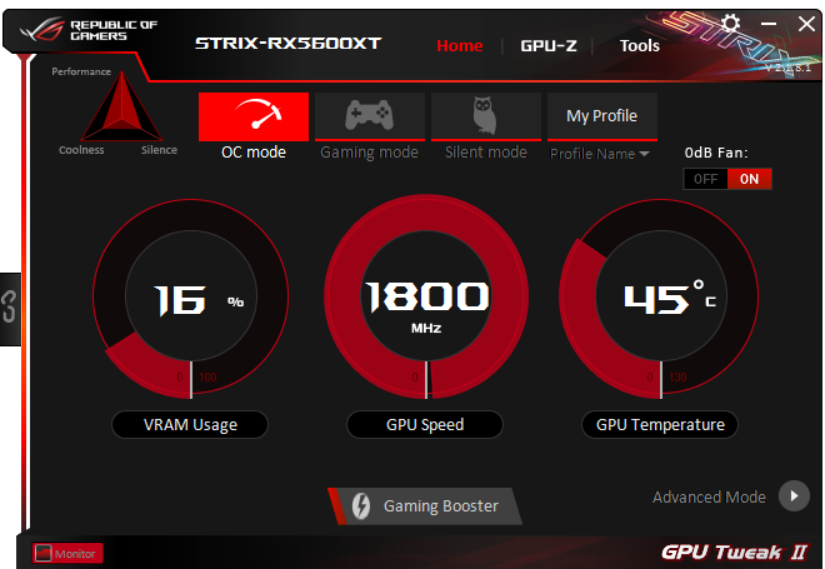
Task: Click the GPU Speed gauge dial
Action: 426,297
